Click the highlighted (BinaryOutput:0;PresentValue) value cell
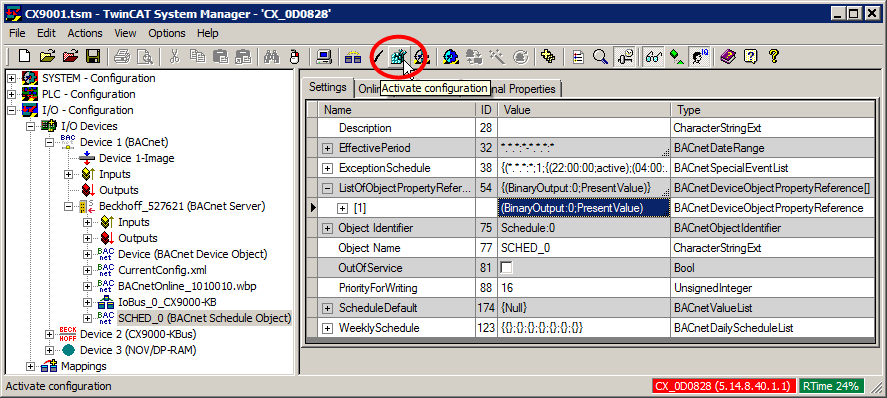This screenshot has width=887, height=398. pyautogui.click(x=584, y=208)
